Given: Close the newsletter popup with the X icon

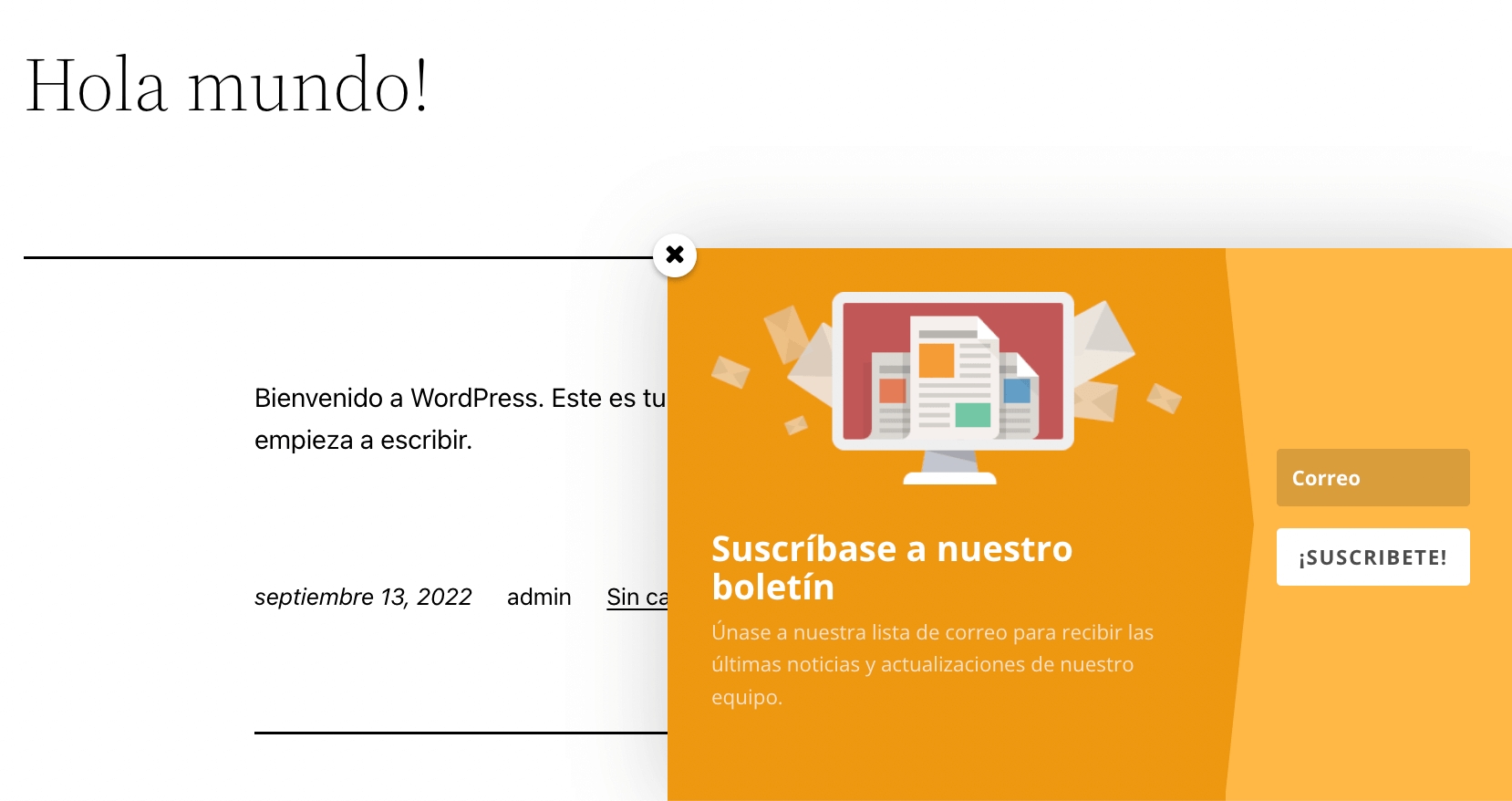Looking at the screenshot, I should pos(675,255).
